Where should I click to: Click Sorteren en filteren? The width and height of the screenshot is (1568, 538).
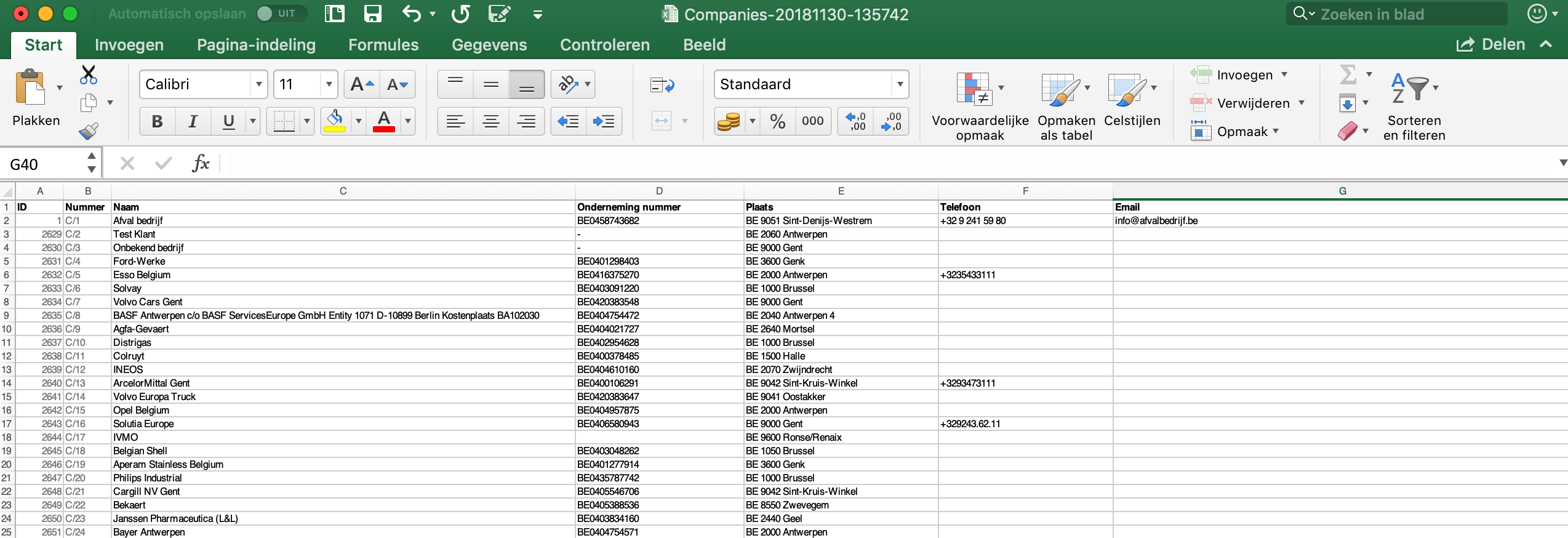pos(1414,106)
